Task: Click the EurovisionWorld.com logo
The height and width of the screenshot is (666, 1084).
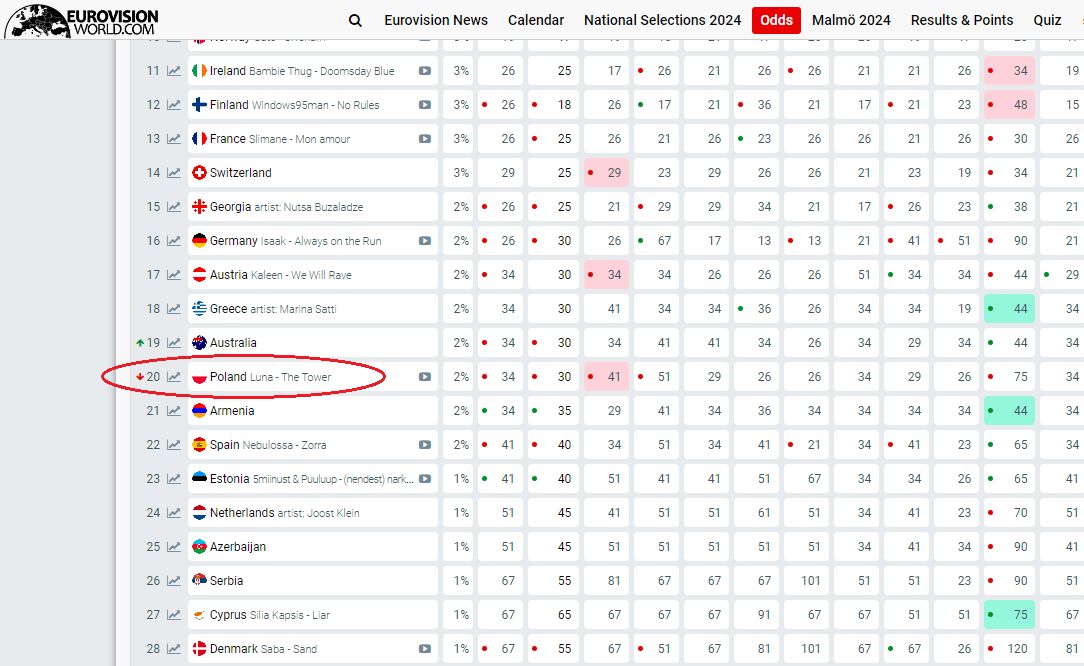Action: 80,20
